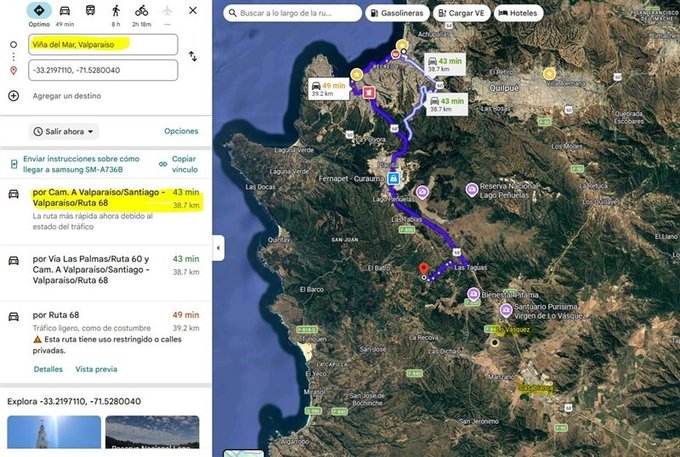The width and height of the screenshot is (680, 457).
Task: Open Detalles for the selected route
Action: pos(48,369)
